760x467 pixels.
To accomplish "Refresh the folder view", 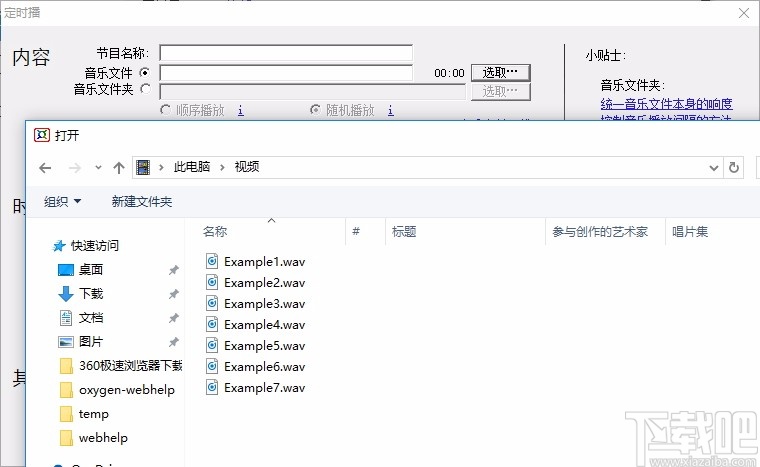I will click(734, 167).
